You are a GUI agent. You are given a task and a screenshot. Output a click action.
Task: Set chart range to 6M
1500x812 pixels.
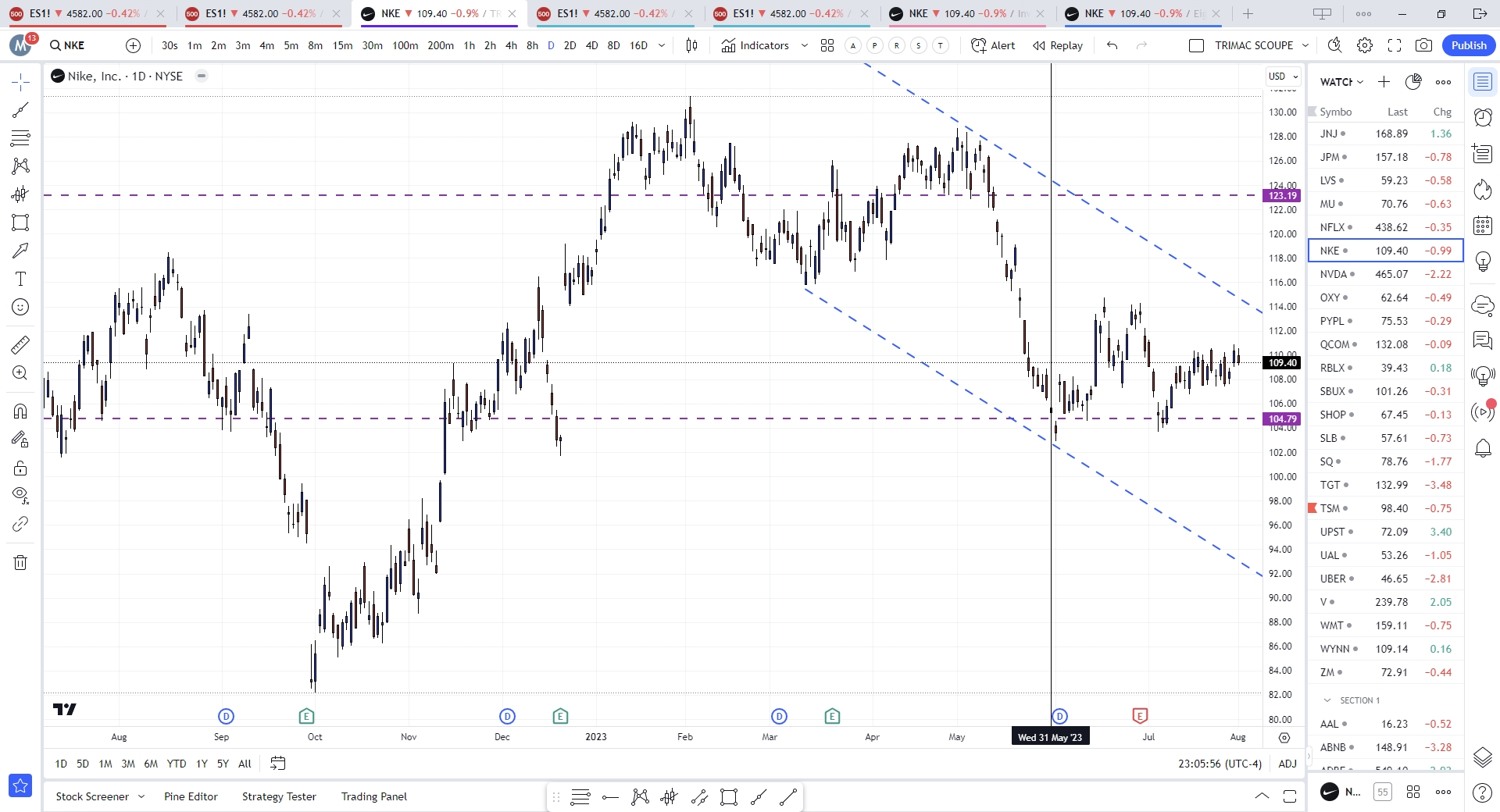pyautogui.click(x=151, y=764)
